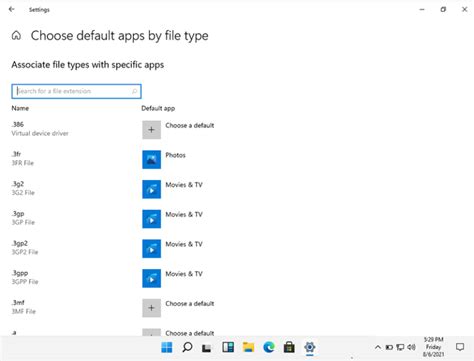Viewport: 474px width, 361px height.
Task: Select the .3mf extension name
Action: (x=18, y=302)
